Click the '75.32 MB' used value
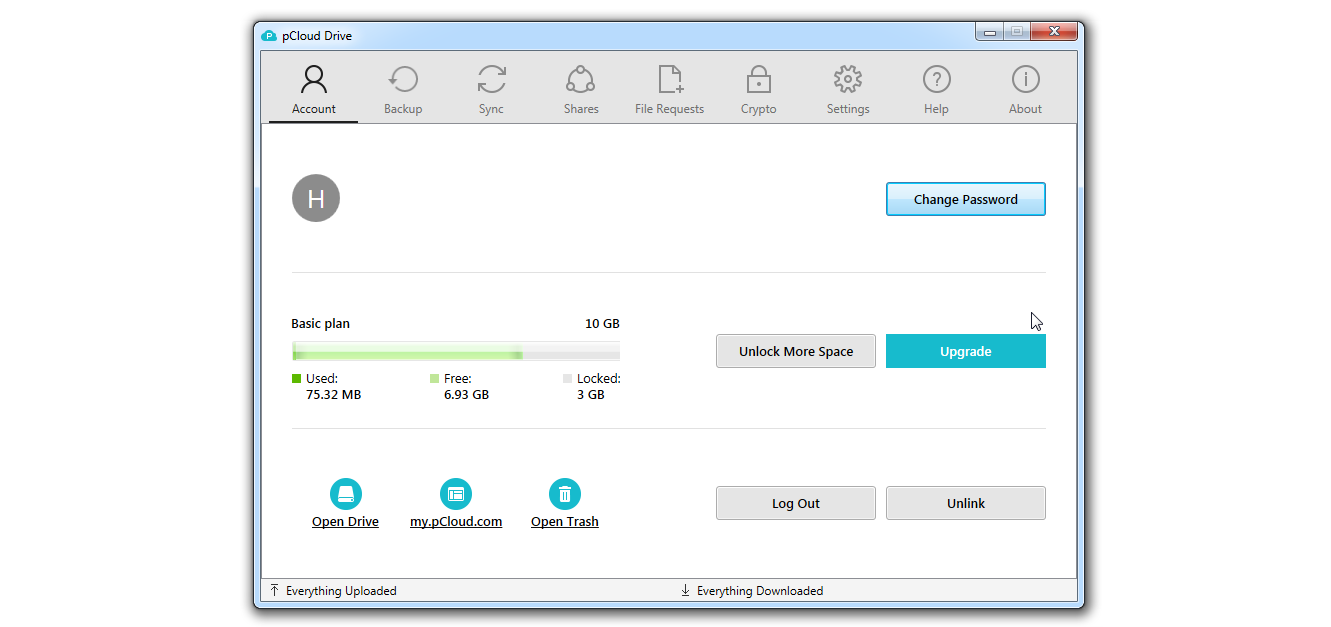Screen dimensions: 1331x627 pyautogui.click(x=333, y=395)
